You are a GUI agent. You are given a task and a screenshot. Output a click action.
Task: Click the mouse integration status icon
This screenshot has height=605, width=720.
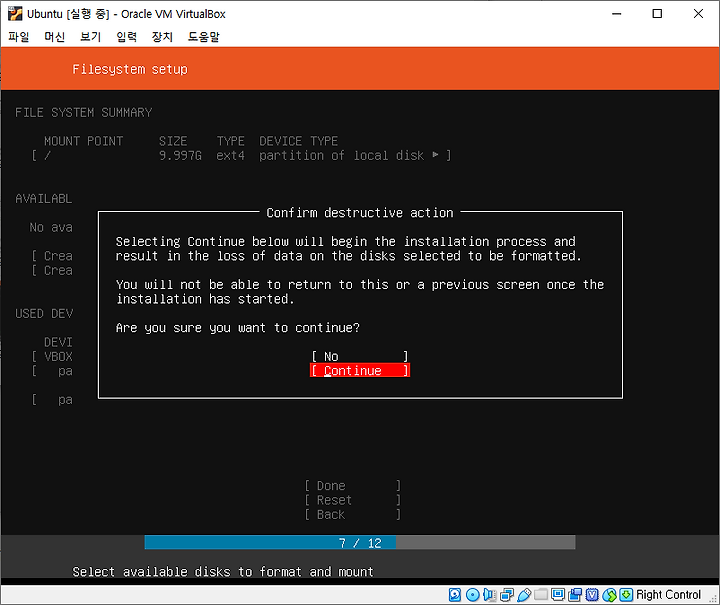coord(609,594)
